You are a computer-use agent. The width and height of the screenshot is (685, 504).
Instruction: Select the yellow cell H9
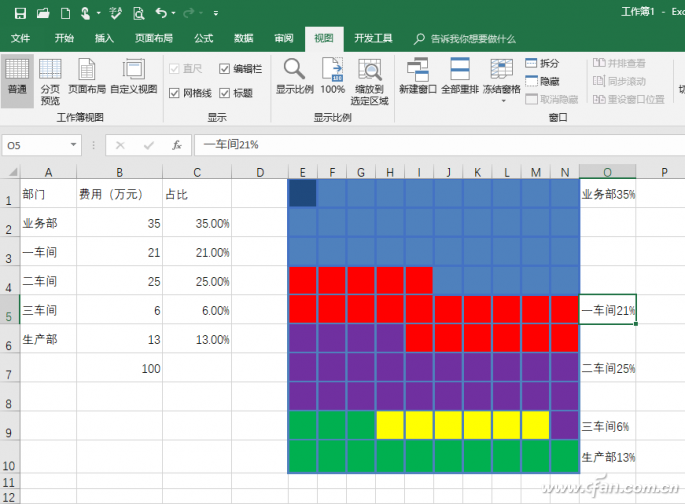coord(390,425)
